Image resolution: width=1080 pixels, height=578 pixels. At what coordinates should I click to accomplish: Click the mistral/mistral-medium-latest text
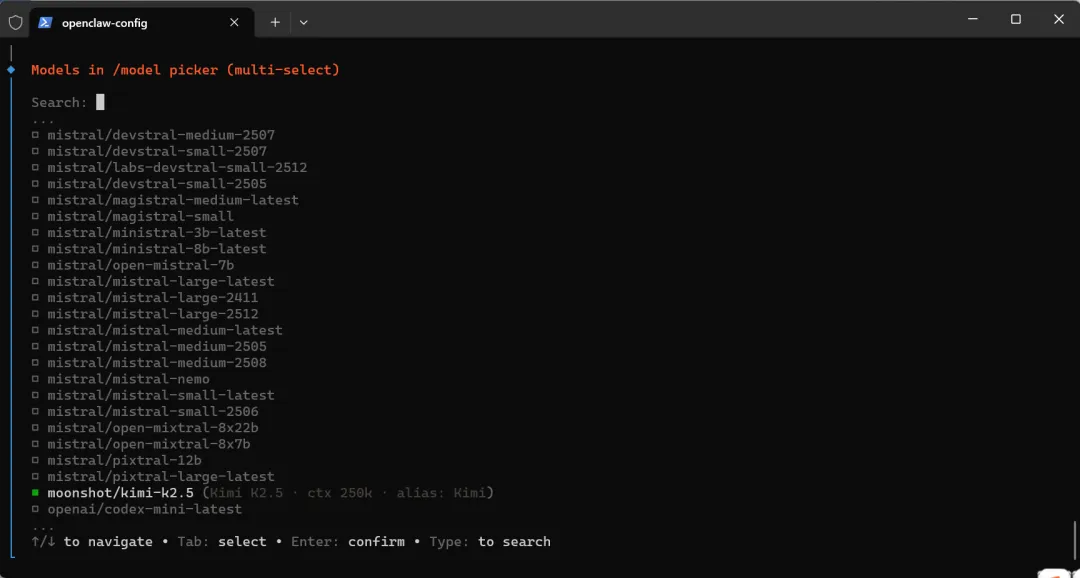coord(165,330)
